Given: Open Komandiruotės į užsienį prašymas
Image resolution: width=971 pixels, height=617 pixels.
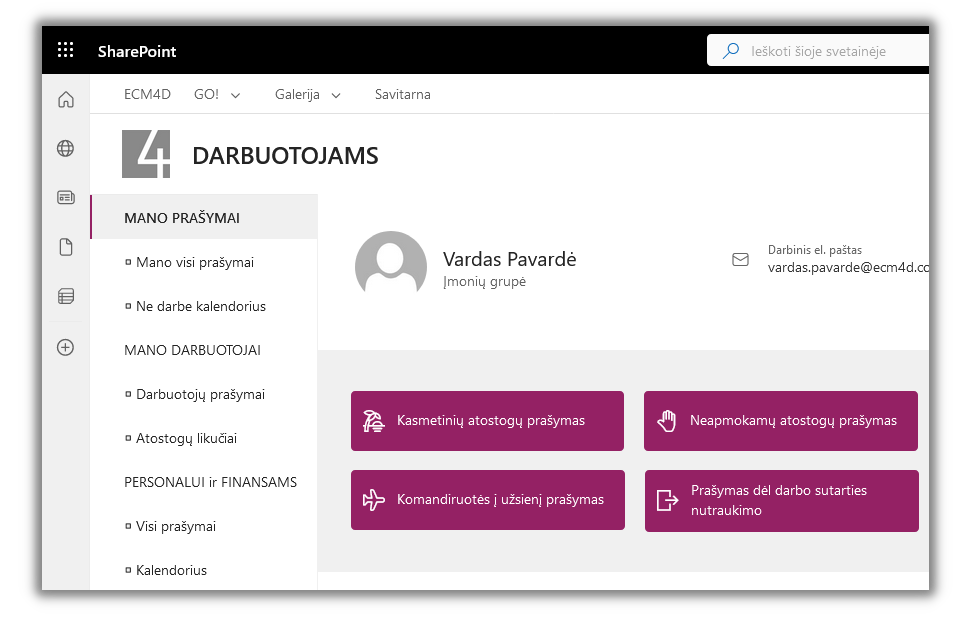Looking at the screenshot, I should [487, 500].
